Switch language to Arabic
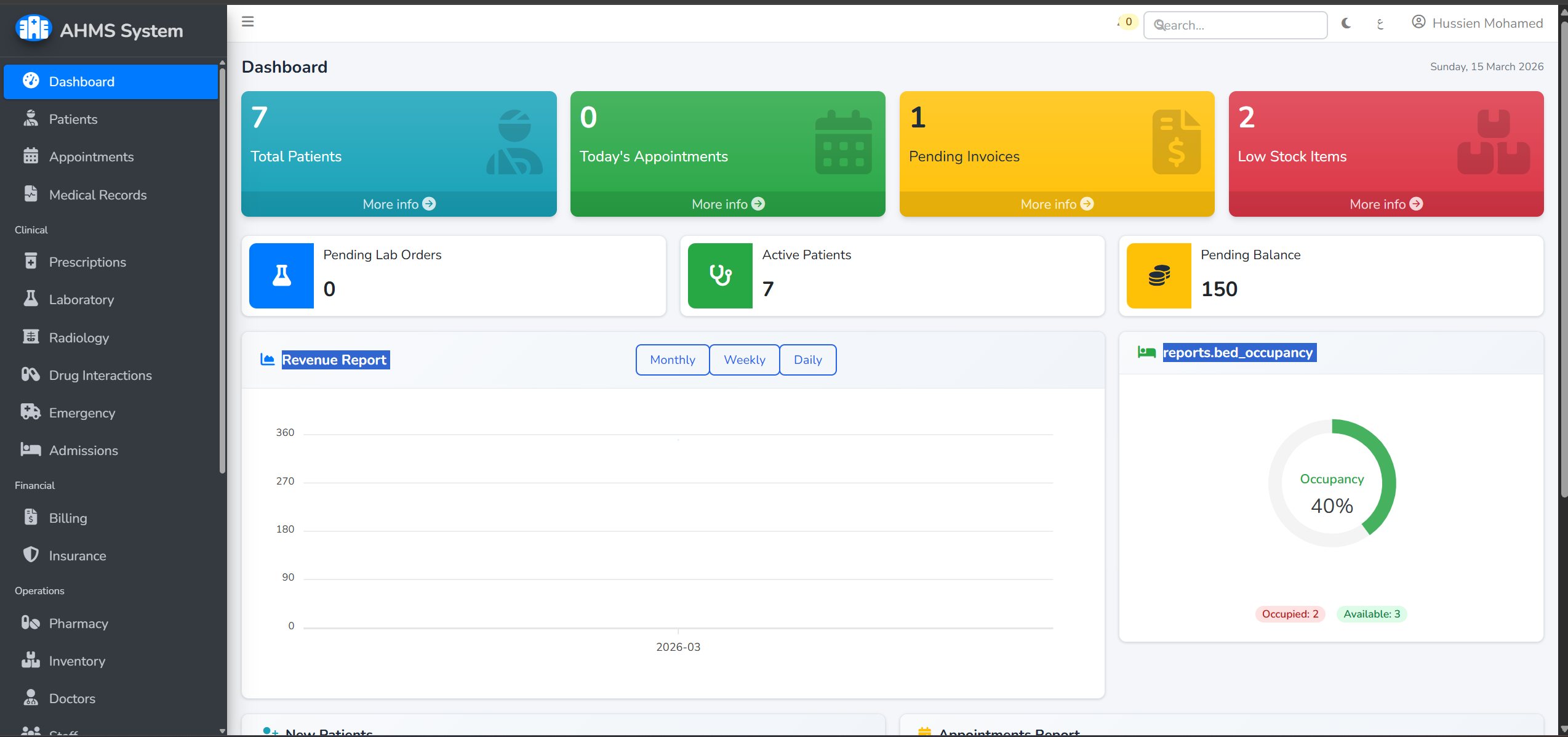The width and height of the screenshot is (1568, 737). pos(1381,24)
